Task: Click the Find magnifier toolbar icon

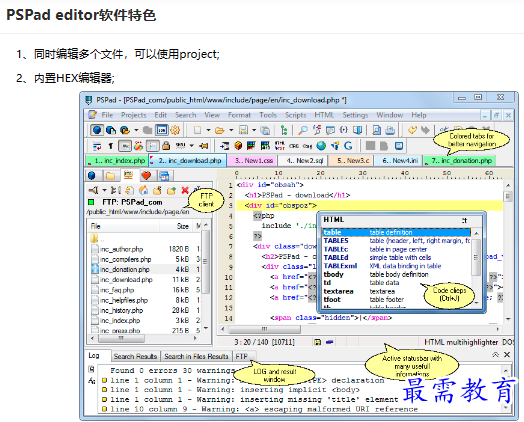Action: click(x=303, y=130)
